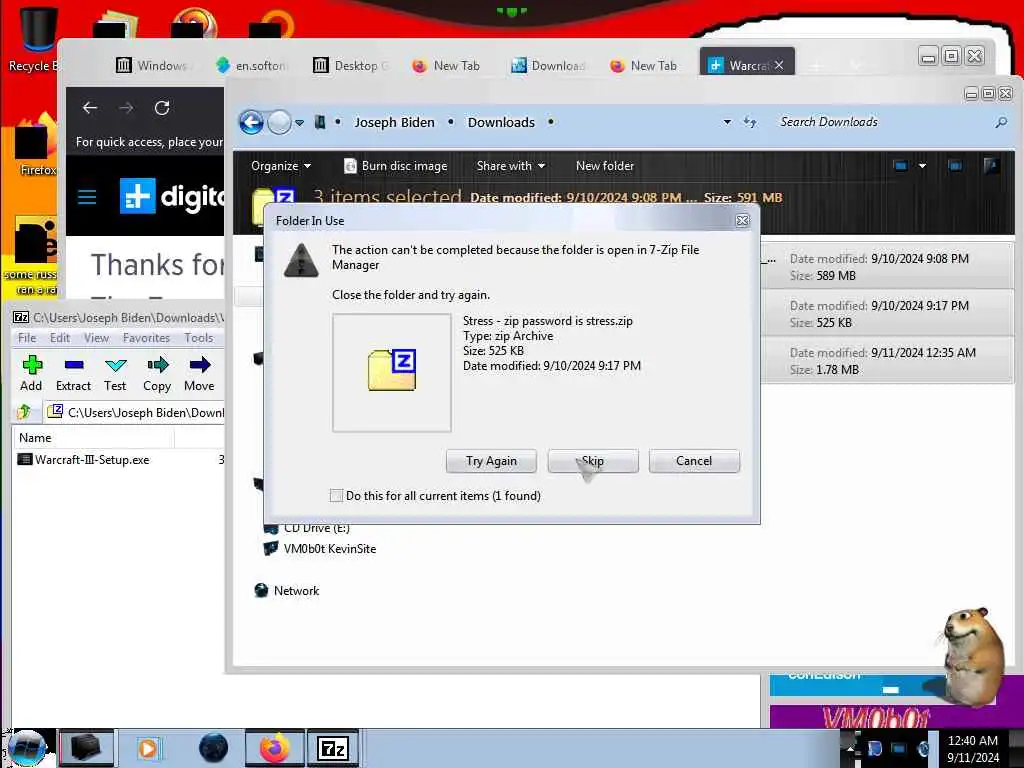Open 7-Zip Tools menu
Image resolution: width=1024 pixels, height=768 pixels.
[199, 338]
